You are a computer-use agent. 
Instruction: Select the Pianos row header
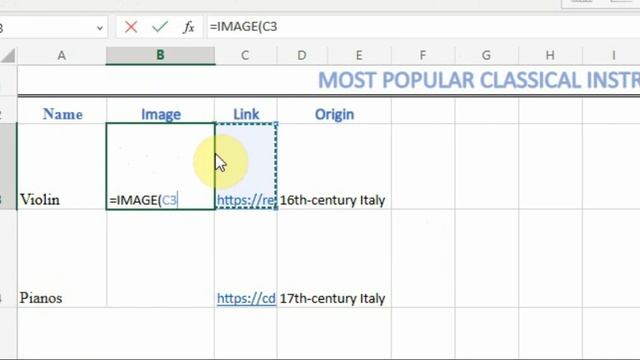[8, 259]
